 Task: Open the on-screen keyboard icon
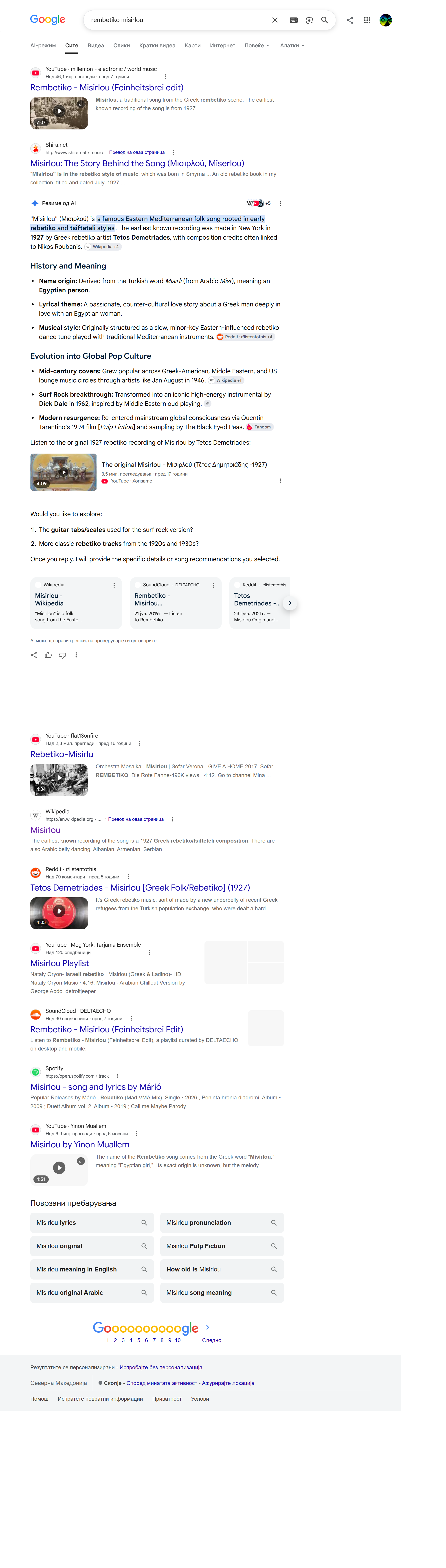coord(294,20)
